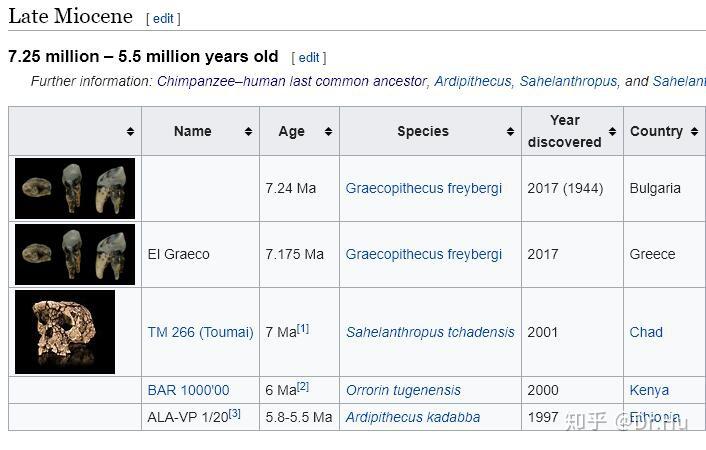View the El Graeco teeth thumbnail
The width and height of the screenshot is (706, 450).
pos(75,255)
